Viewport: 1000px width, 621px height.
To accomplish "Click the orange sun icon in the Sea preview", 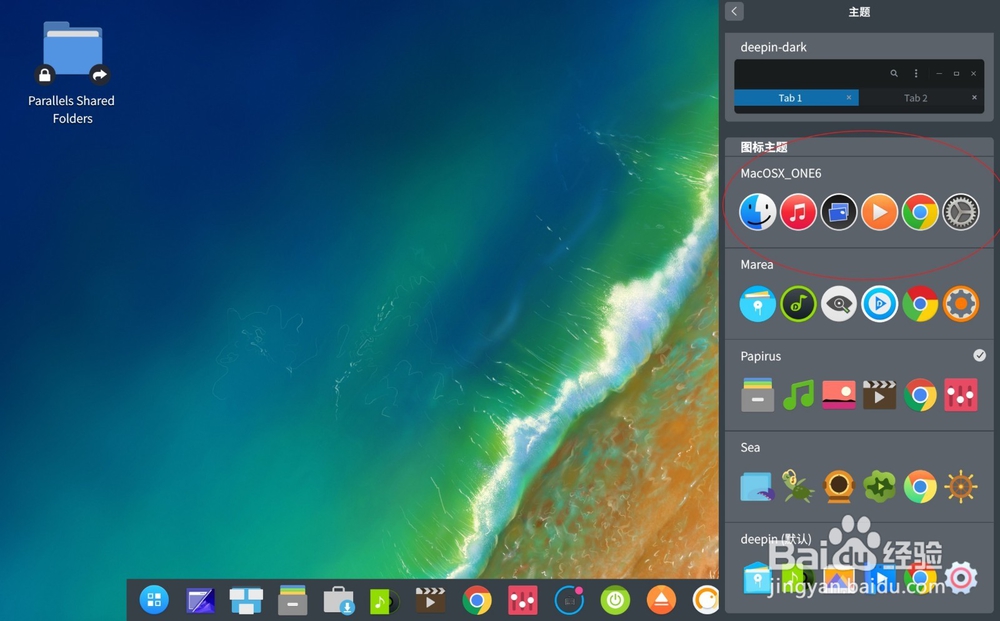I will (x=960, y=486).
